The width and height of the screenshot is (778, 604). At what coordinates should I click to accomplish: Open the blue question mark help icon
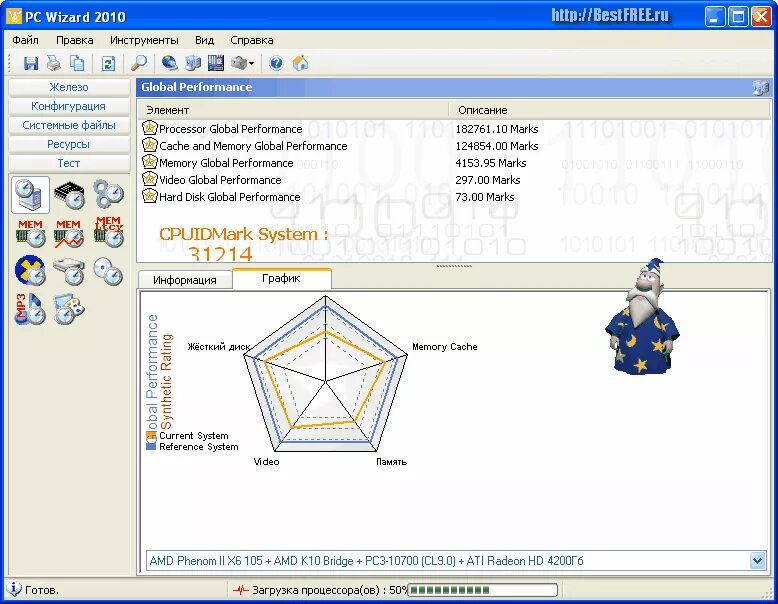[x=276, y=63]
